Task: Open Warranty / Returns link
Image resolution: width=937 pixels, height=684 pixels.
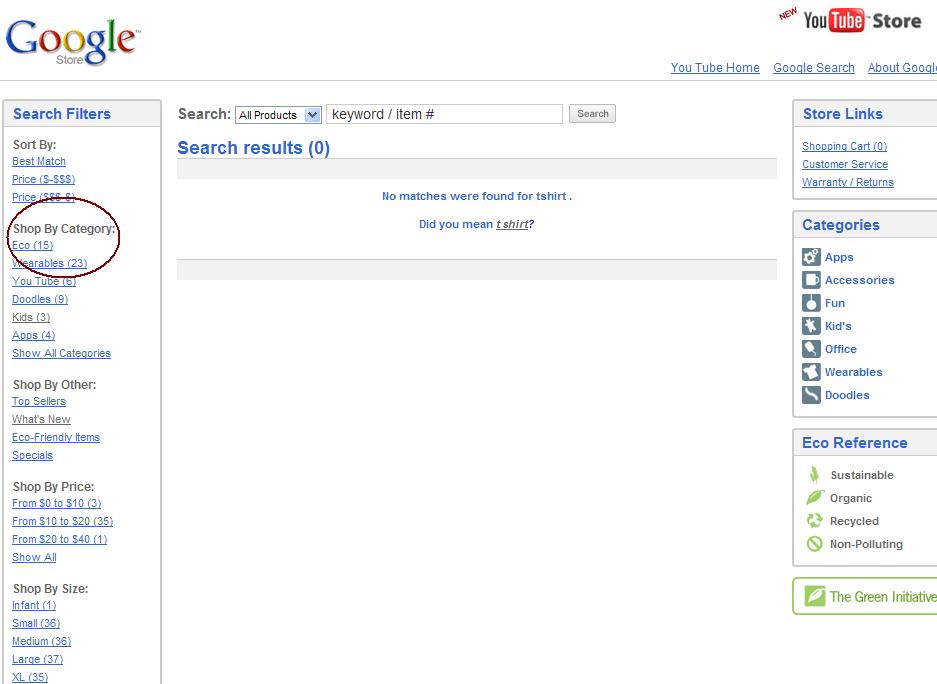Action: 848,182
